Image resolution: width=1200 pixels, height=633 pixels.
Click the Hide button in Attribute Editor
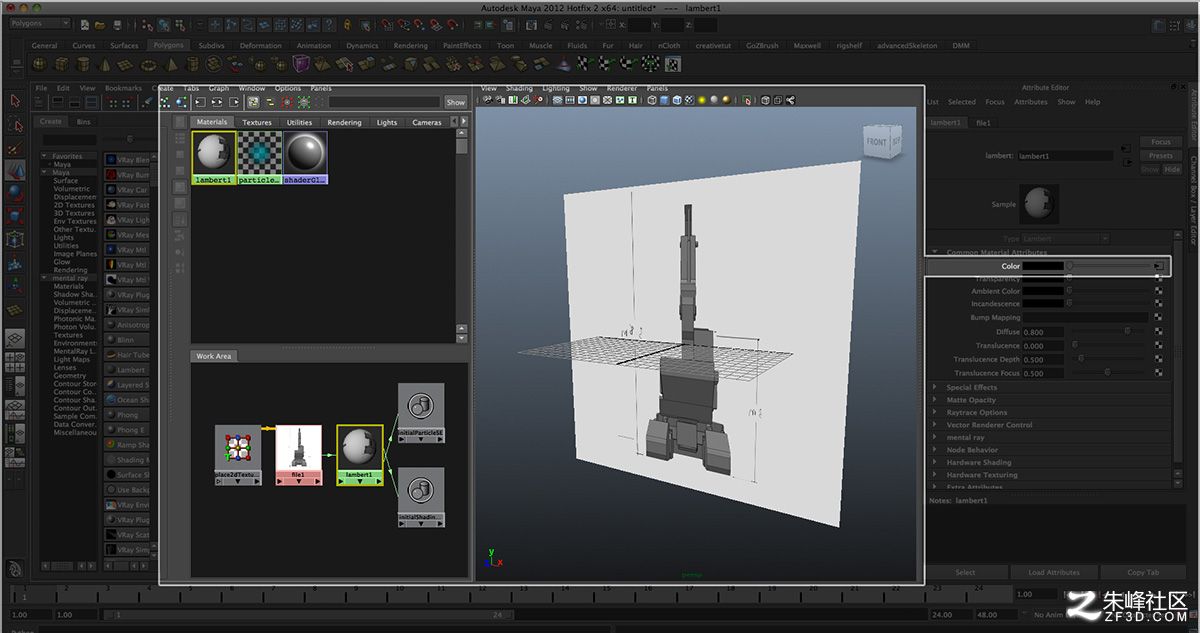click(x=1172, y=169)
